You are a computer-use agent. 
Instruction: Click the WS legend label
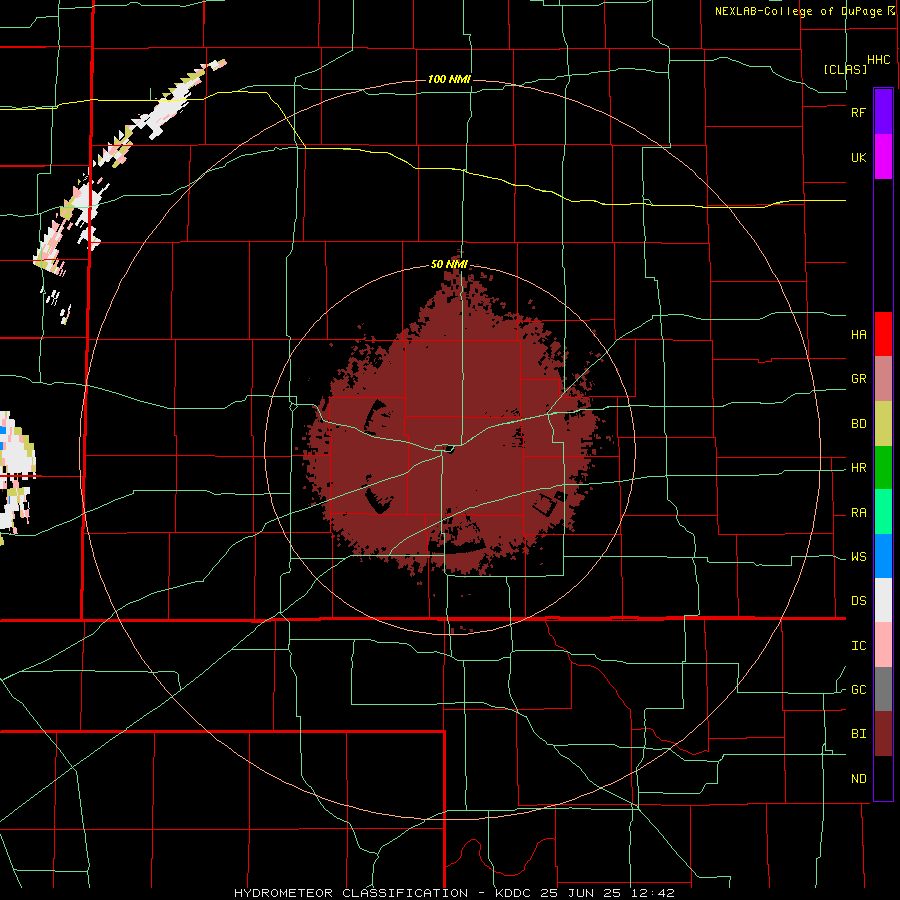[858, 557]
